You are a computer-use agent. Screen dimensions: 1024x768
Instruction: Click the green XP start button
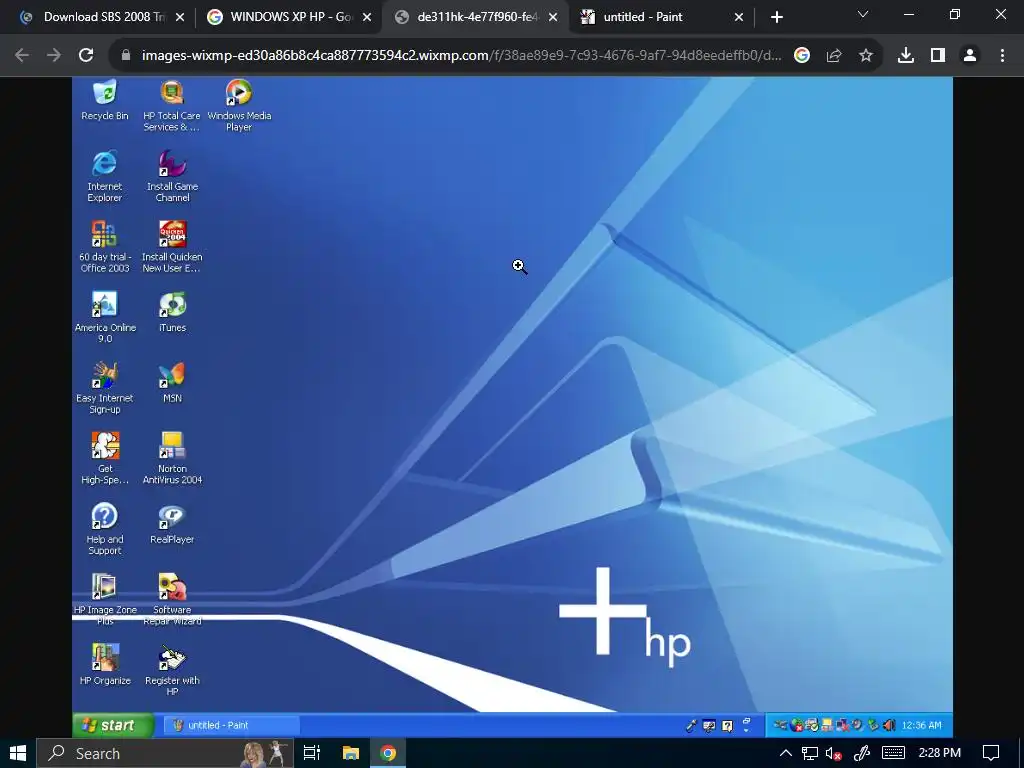pyautogui.click(x=113, y=725)
